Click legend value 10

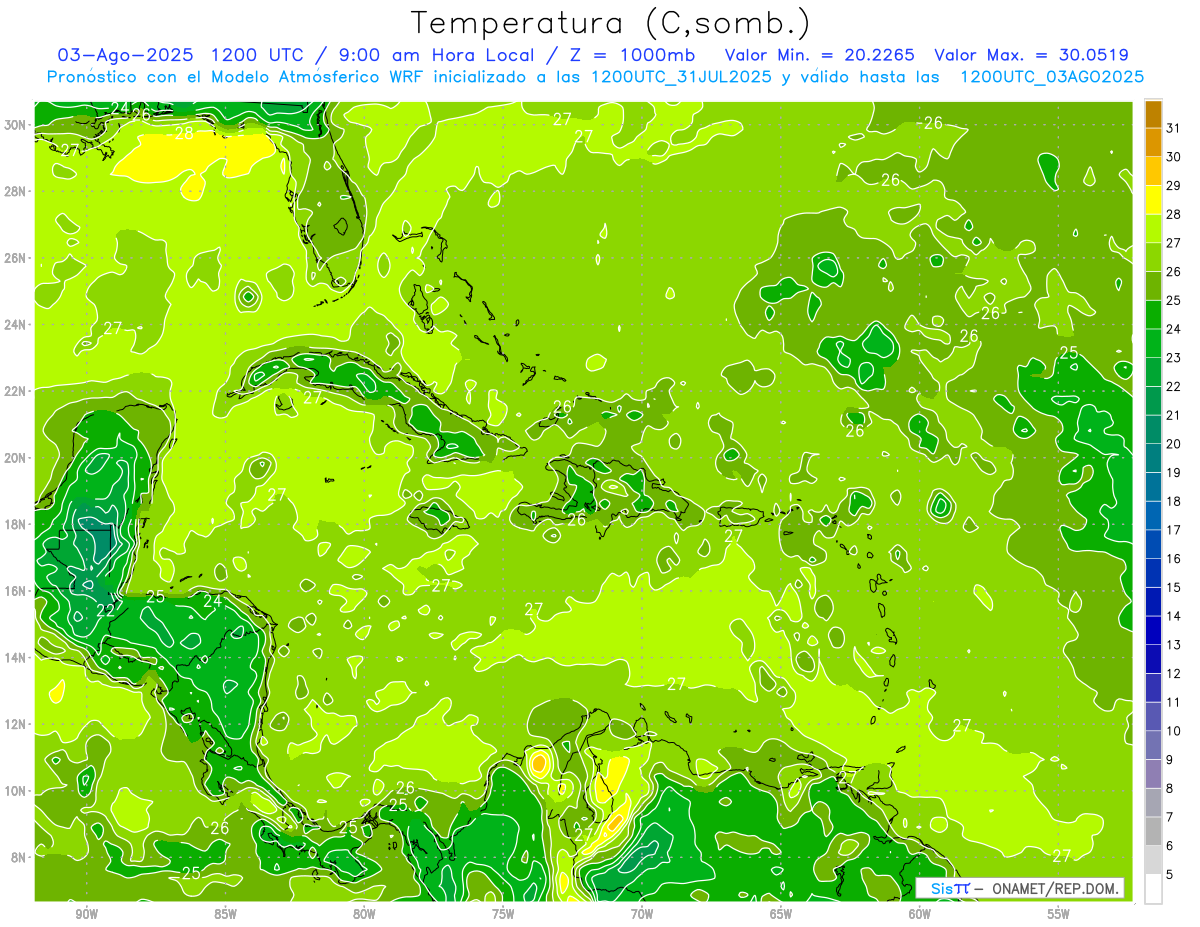tap(1174, 731)
